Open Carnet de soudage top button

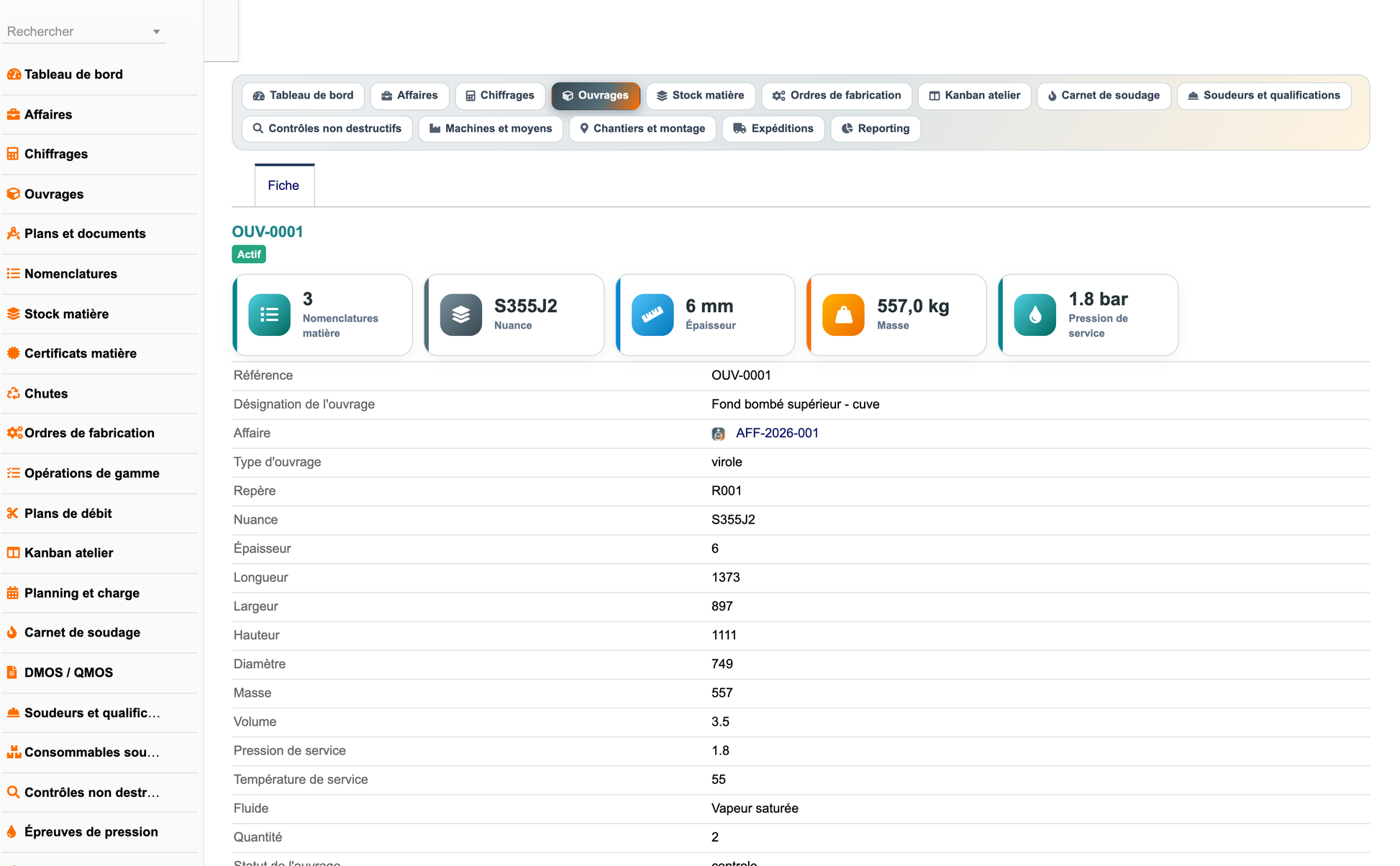tap(1104, 96)
